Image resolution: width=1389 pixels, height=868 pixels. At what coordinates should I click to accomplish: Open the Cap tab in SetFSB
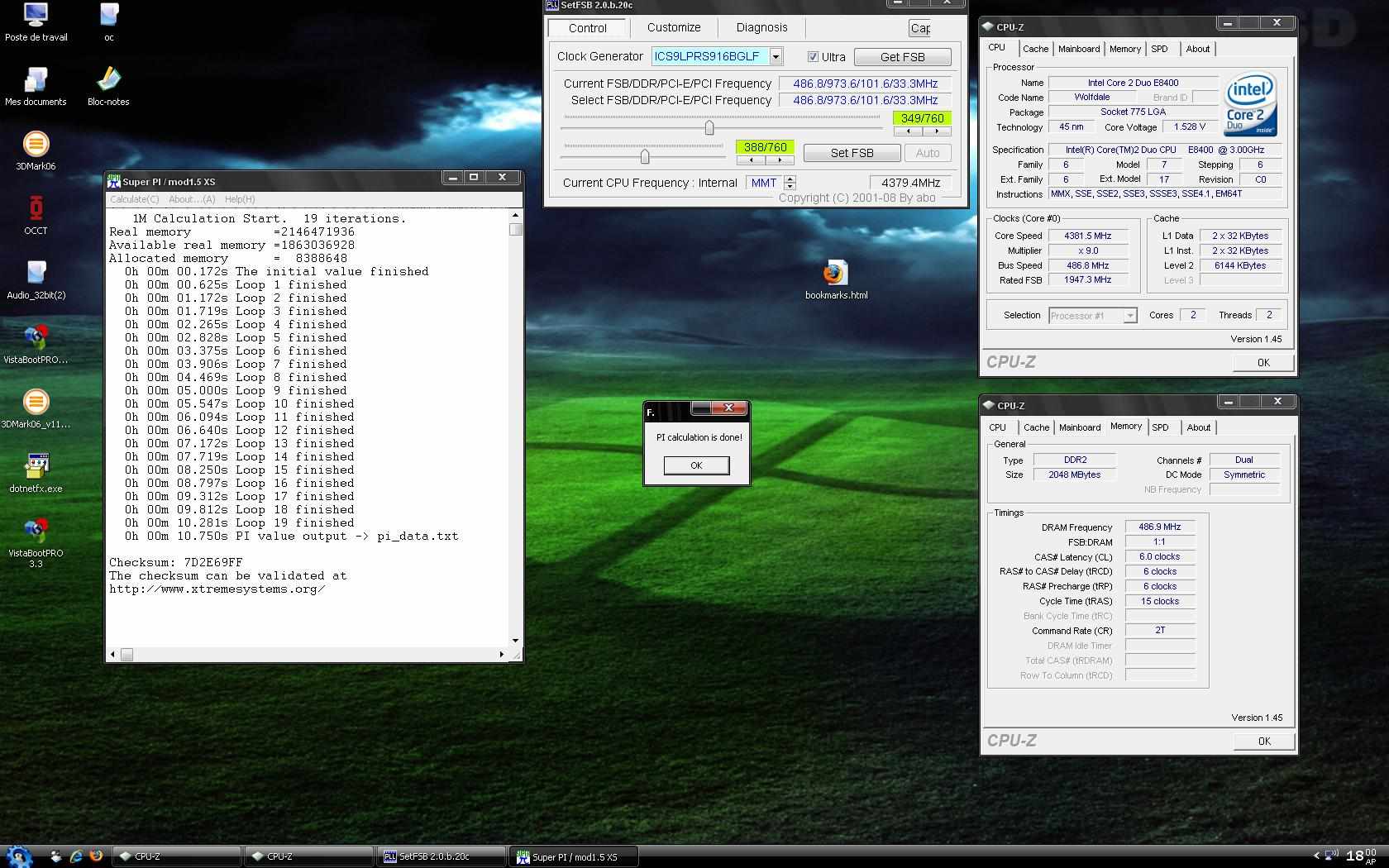919,28
